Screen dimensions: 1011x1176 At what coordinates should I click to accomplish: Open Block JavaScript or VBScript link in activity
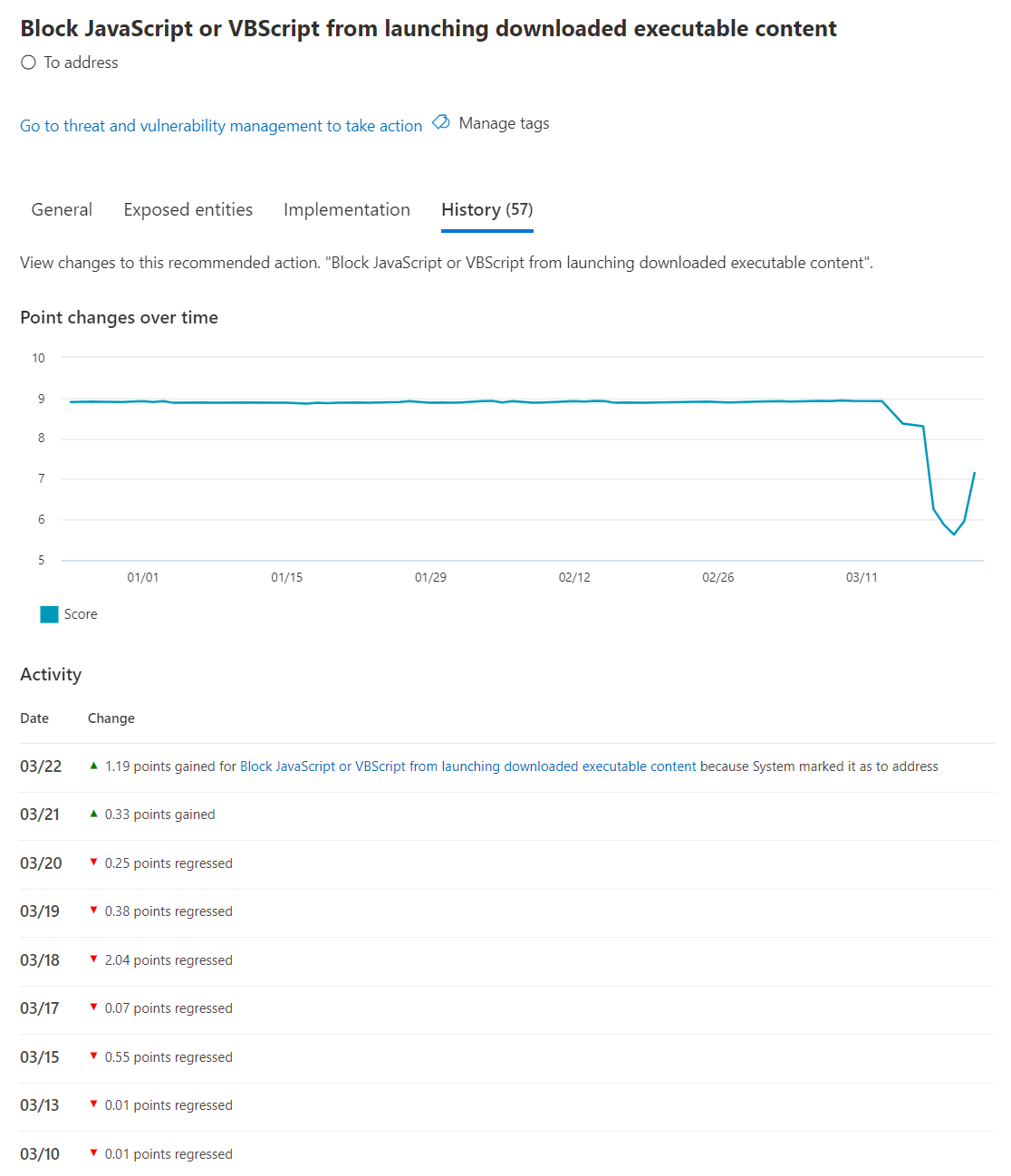point(468,766)
